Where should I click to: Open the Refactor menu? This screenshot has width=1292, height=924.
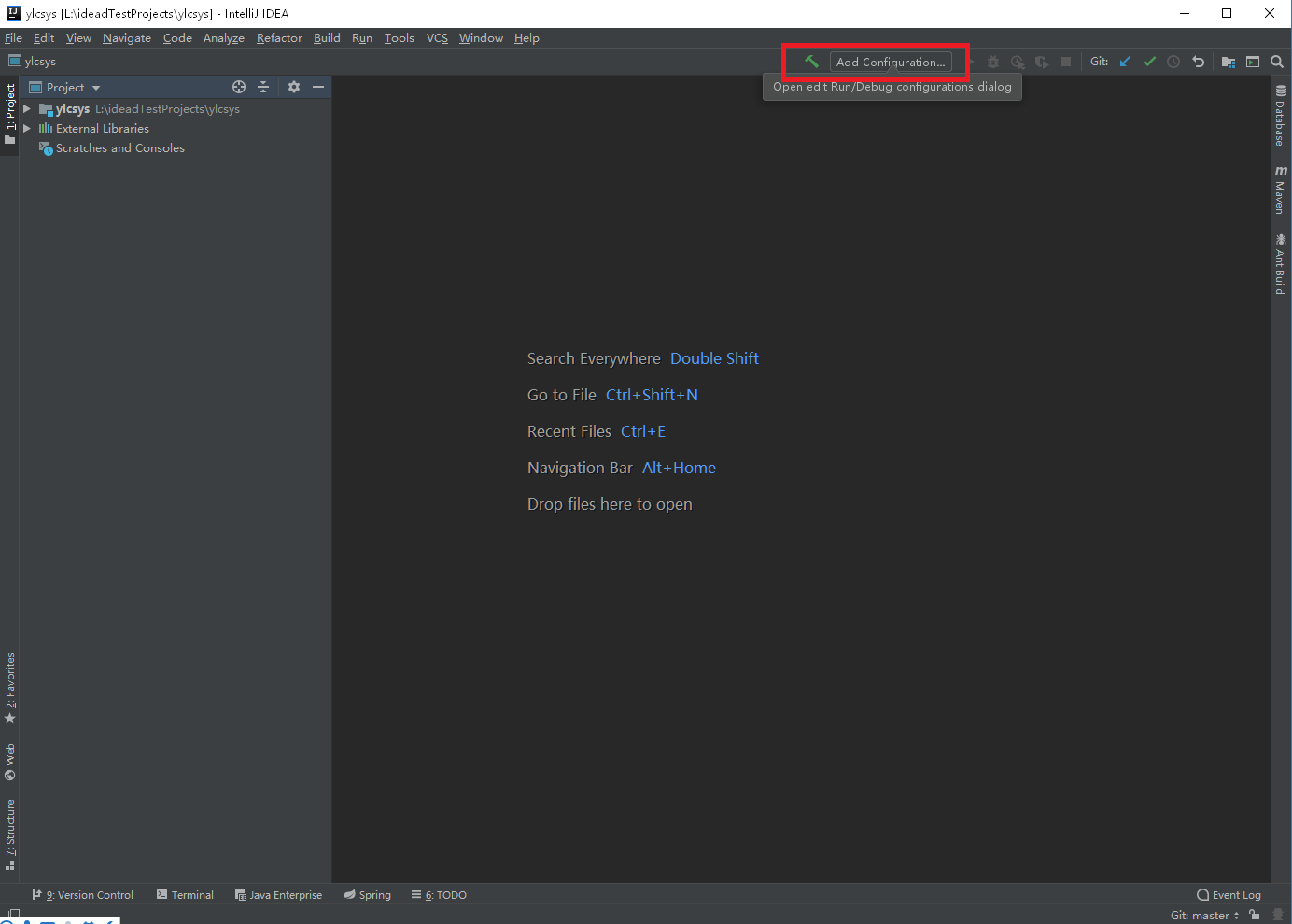[x=279, y=38]
